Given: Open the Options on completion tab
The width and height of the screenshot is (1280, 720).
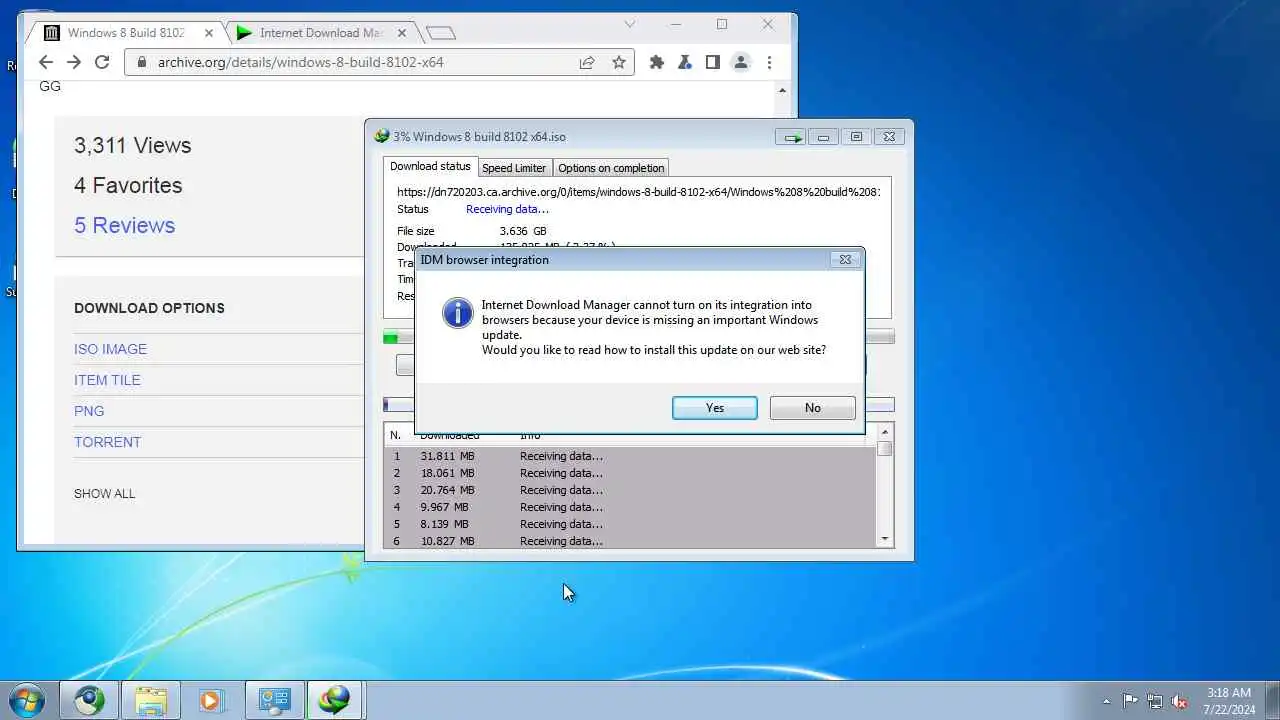Looking at the screenshot, I should (611, 168).
